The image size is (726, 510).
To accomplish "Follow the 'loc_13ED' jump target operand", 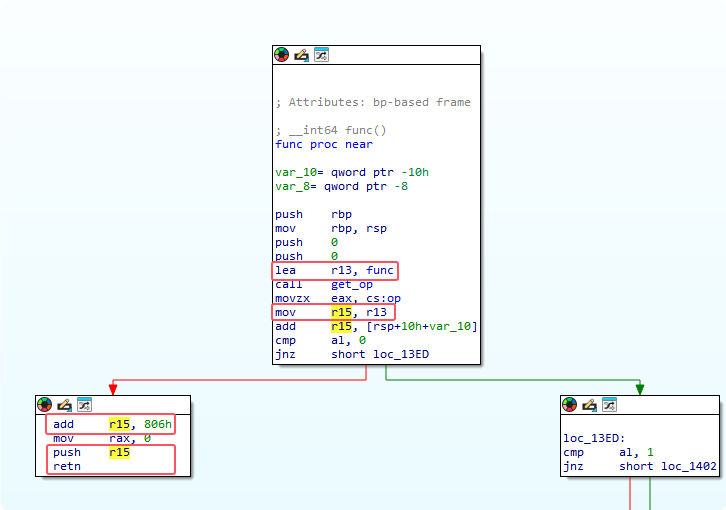I will [401, 354].
